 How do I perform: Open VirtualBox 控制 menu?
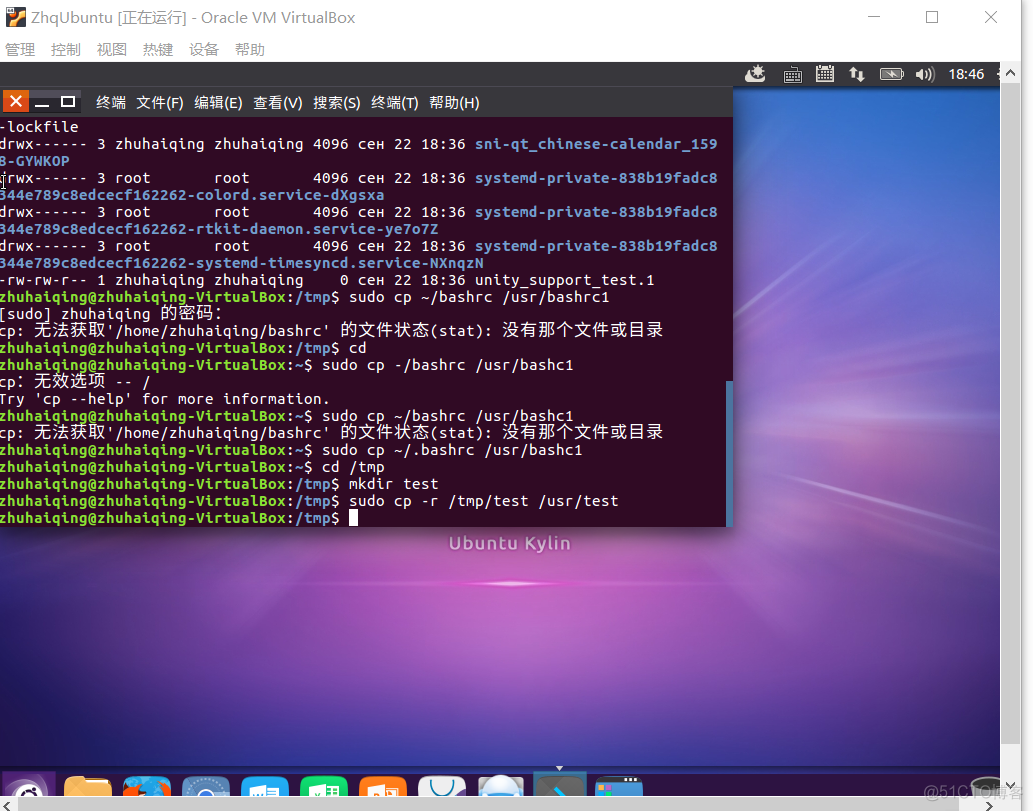(65, 49)
